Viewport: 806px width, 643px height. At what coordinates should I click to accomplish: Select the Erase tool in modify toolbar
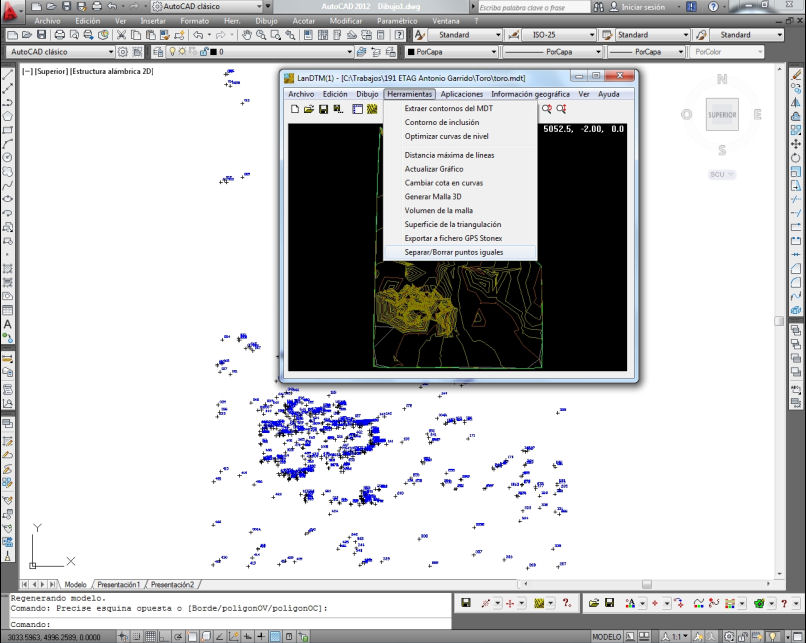(796, 75)
